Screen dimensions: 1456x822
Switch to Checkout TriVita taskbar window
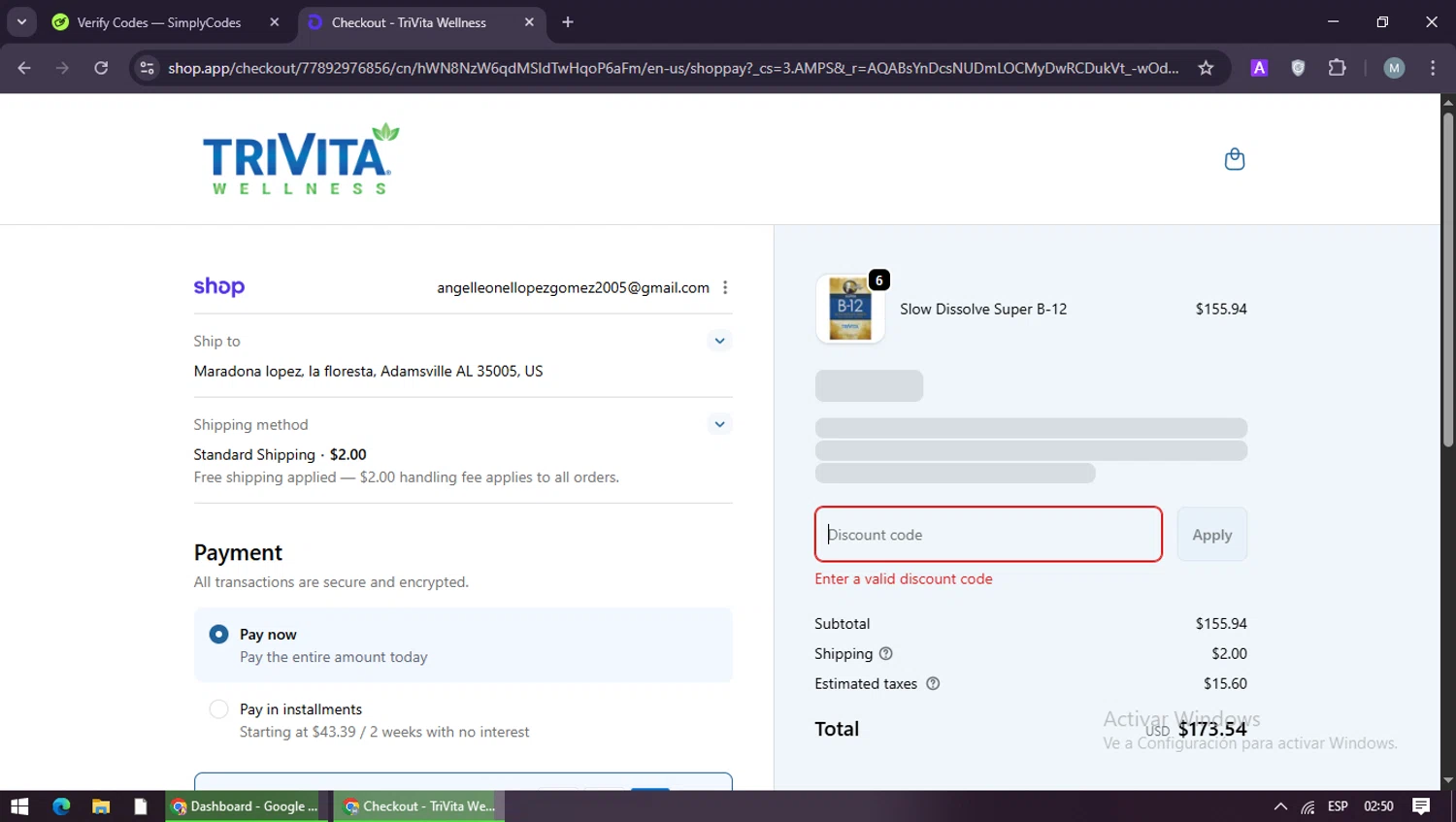coord(419,806)
